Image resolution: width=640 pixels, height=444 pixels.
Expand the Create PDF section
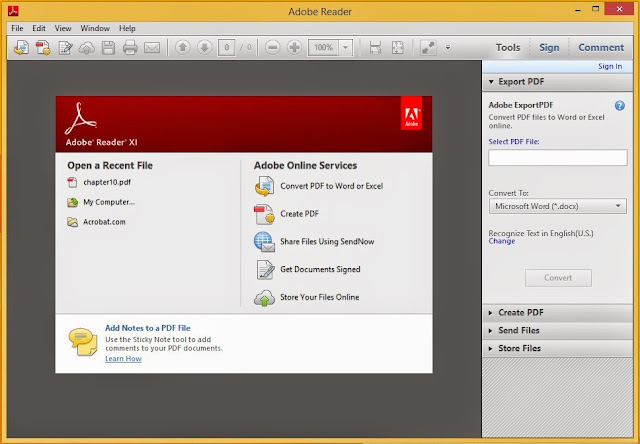[557, 313]
